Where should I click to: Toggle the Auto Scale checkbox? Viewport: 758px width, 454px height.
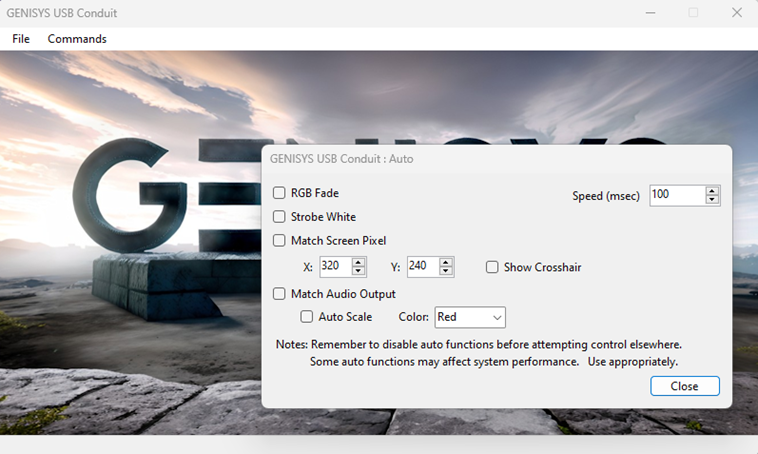pyautogui.click(x=307, y=317)
